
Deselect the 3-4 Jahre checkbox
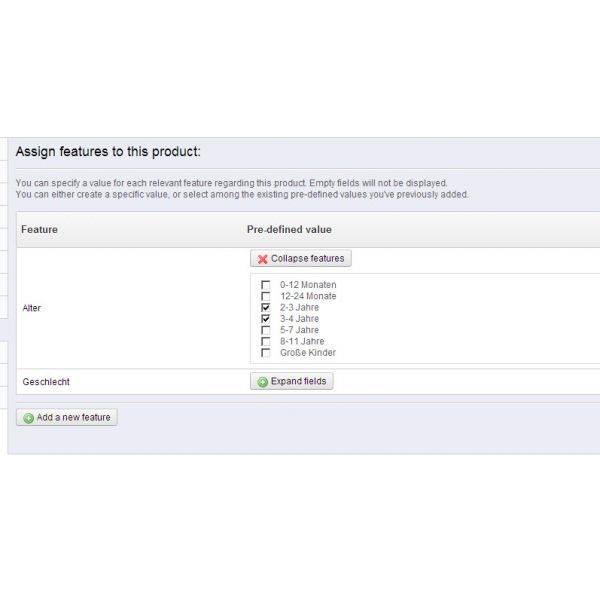pyautogui.click(x=266, y=319)
